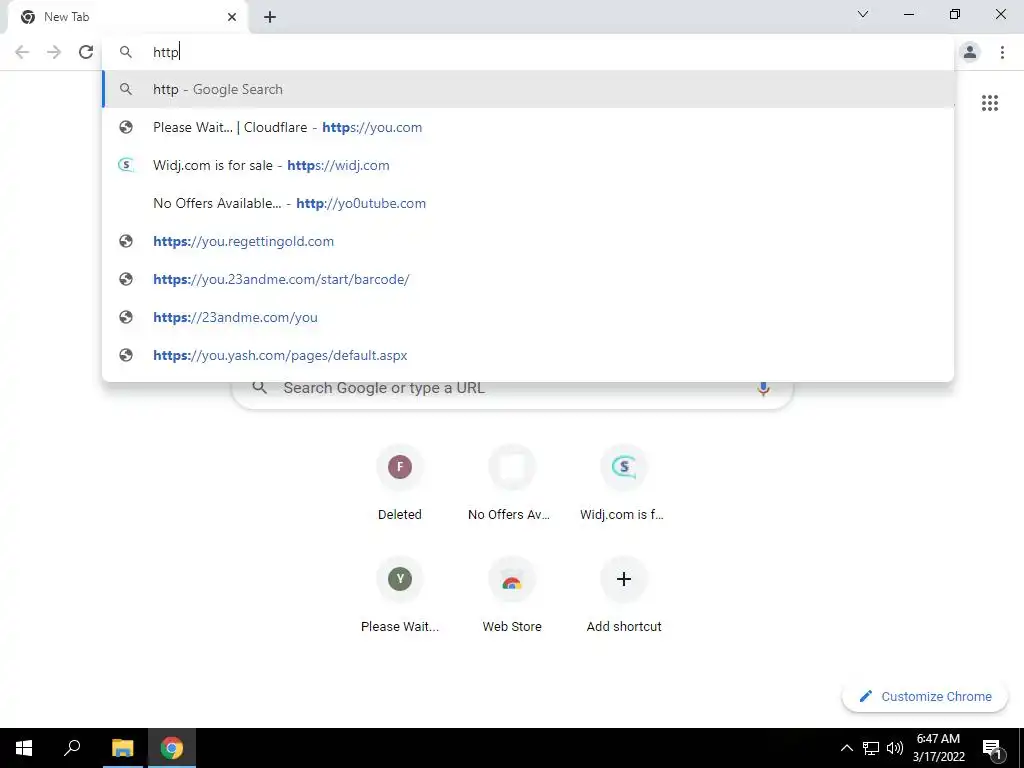Select the New Tab tab
The image size is (1024, 768).
128,17
